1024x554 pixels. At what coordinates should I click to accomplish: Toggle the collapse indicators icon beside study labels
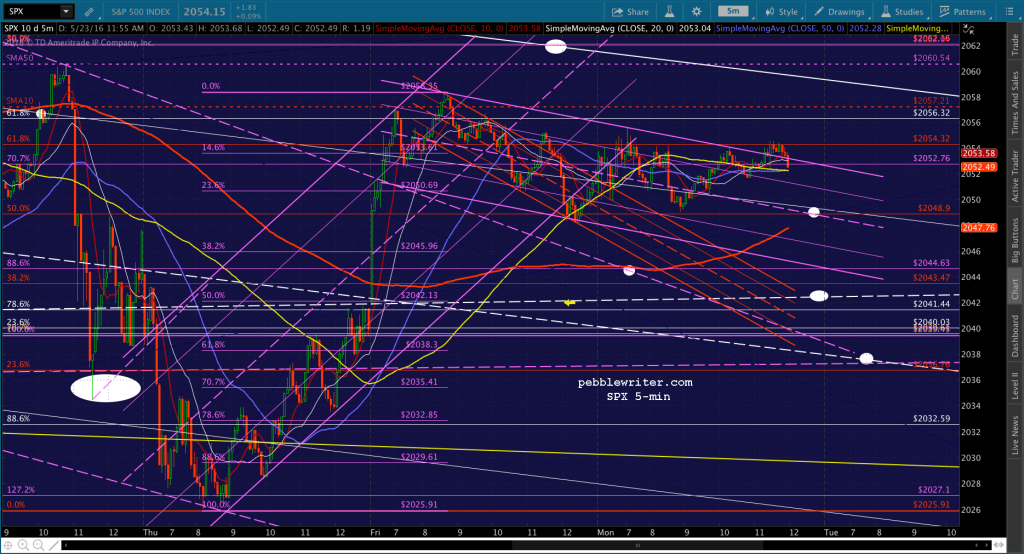tap(969, 29)
